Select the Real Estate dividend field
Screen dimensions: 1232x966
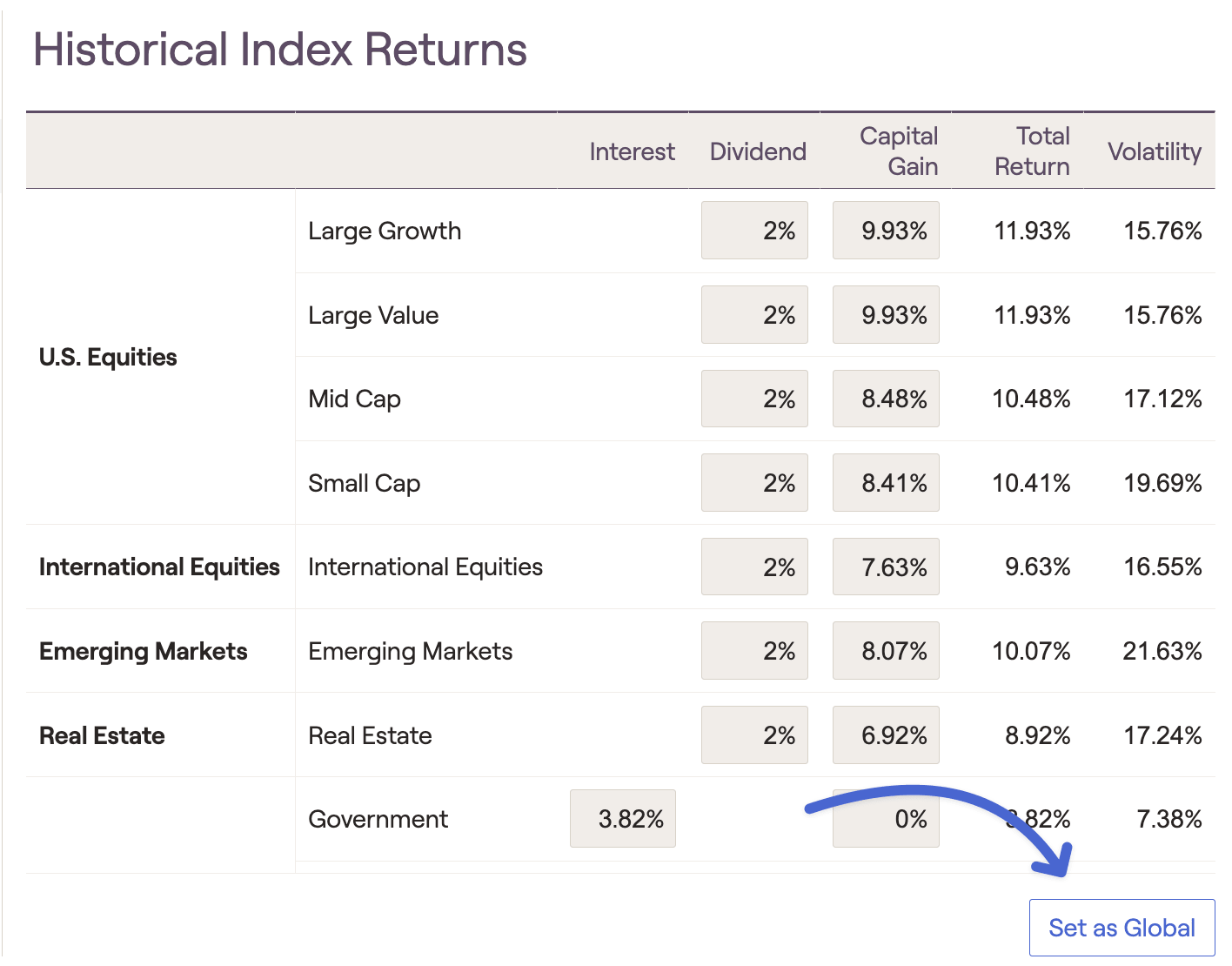(754, 735)
